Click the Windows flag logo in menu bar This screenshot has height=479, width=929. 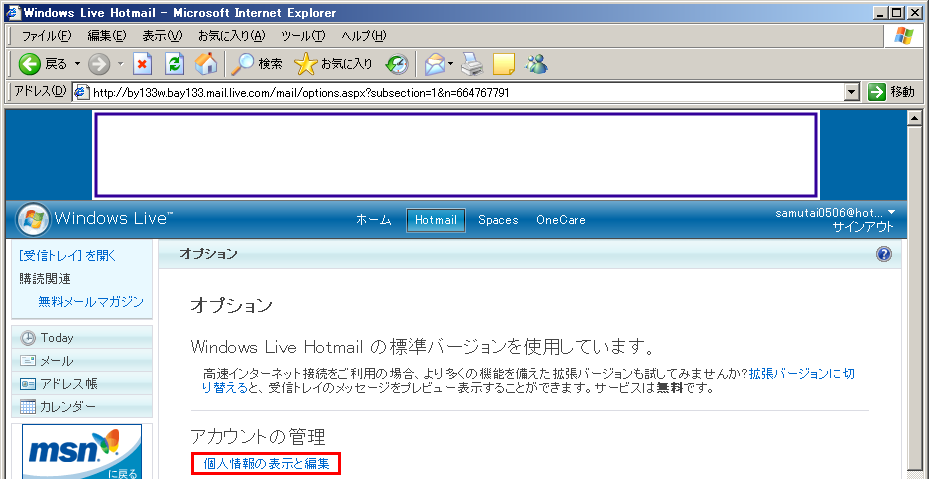[x=903, y=36]
